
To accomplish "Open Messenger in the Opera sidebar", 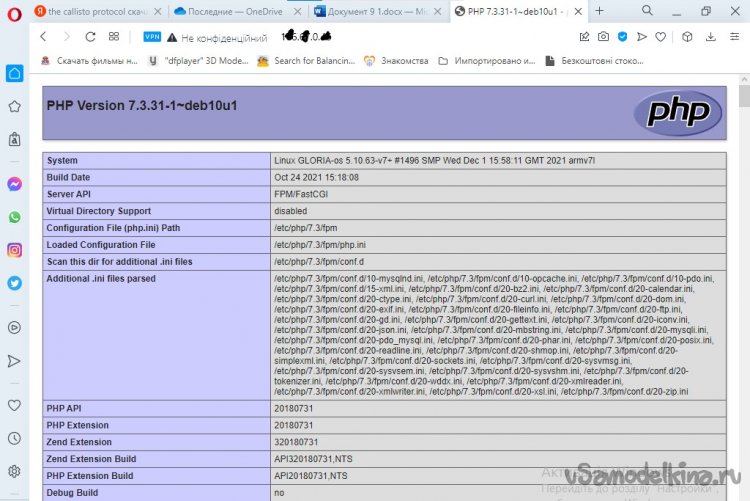I will pos(15,184).
